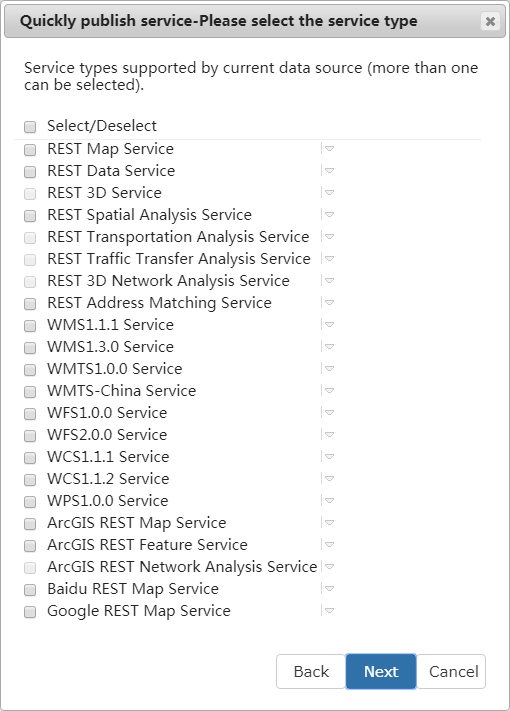Screen dimensions: 510x711
Task: Expand the arrow for WMTS-China Service
Action: [330, 390]
